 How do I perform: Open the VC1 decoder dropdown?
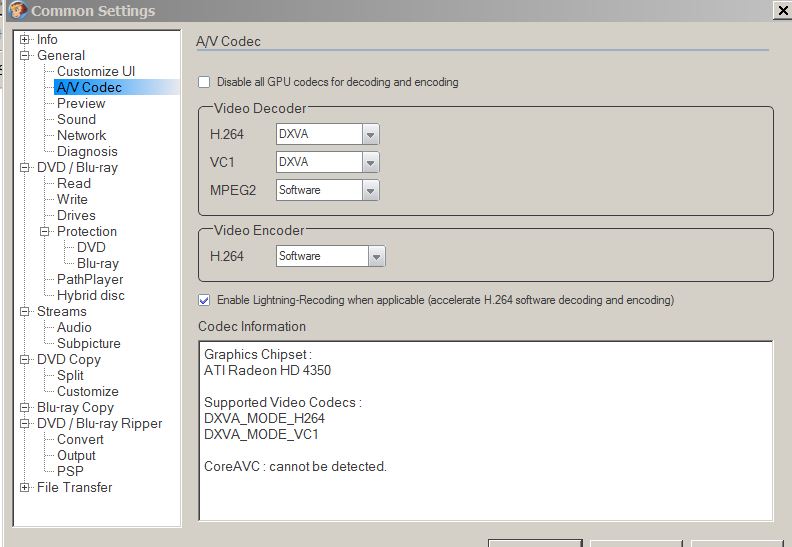point(371,162)
